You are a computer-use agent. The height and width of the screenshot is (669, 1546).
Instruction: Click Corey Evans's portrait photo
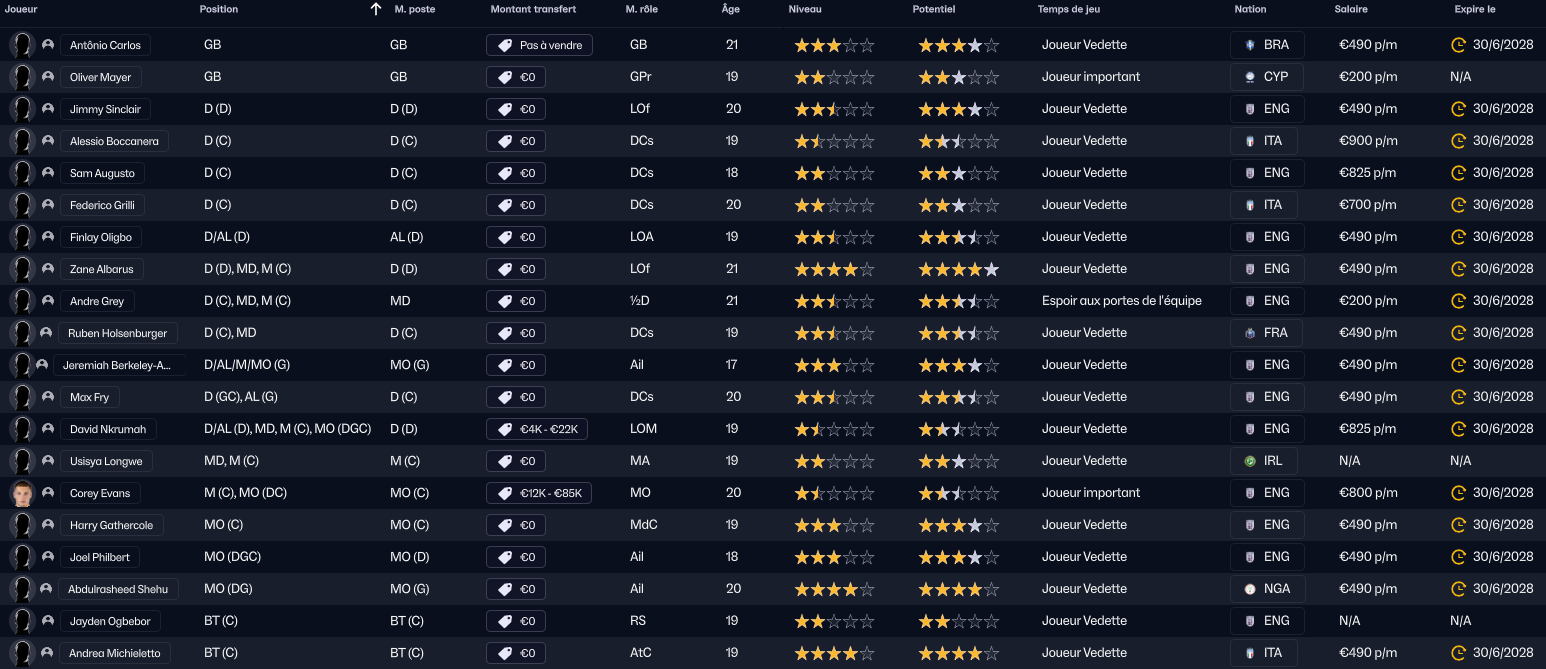[x=22, y=493]
